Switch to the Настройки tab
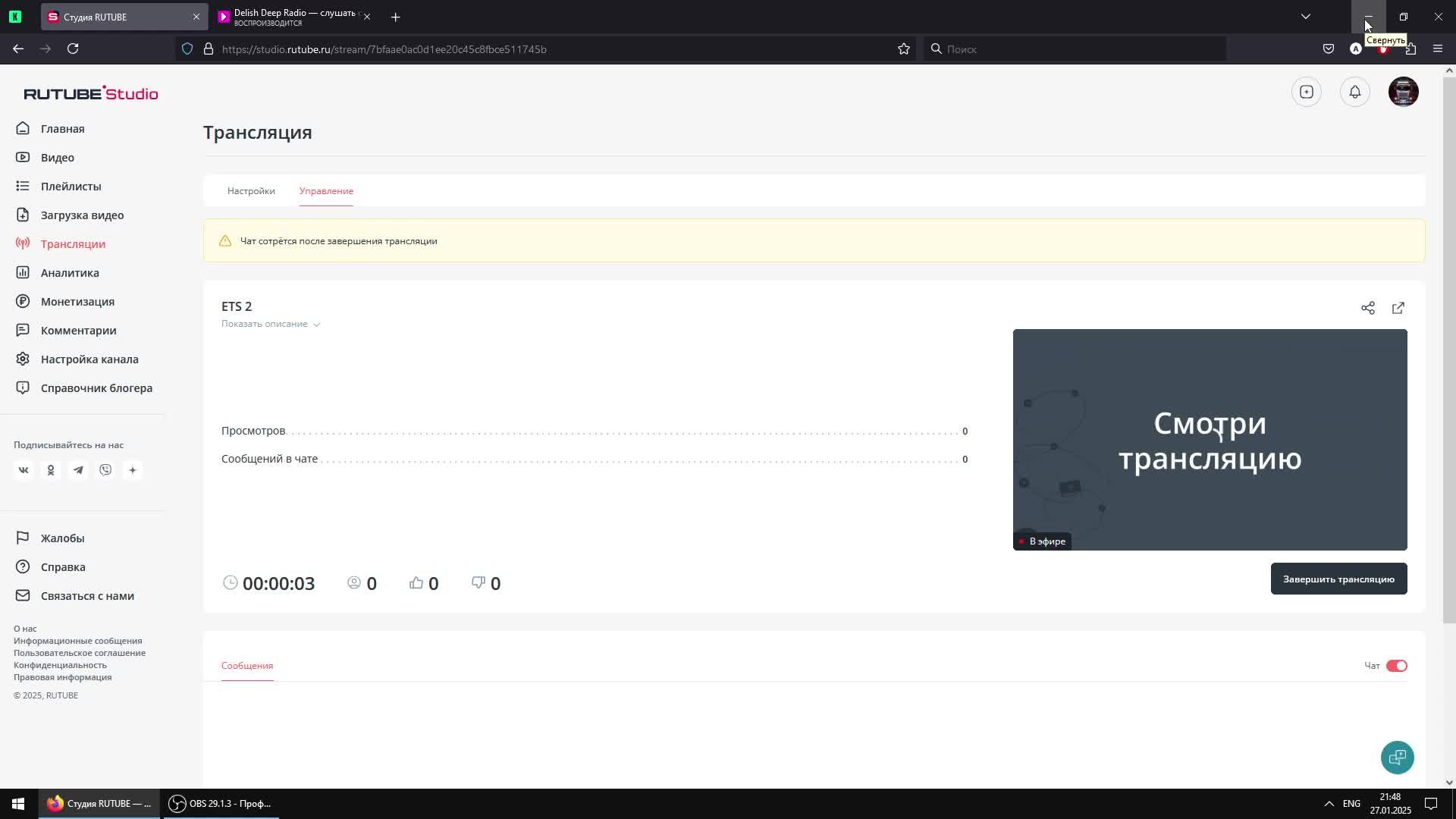Image resolution: width=1456 pixels, height=819 pixels. [251, 191]
